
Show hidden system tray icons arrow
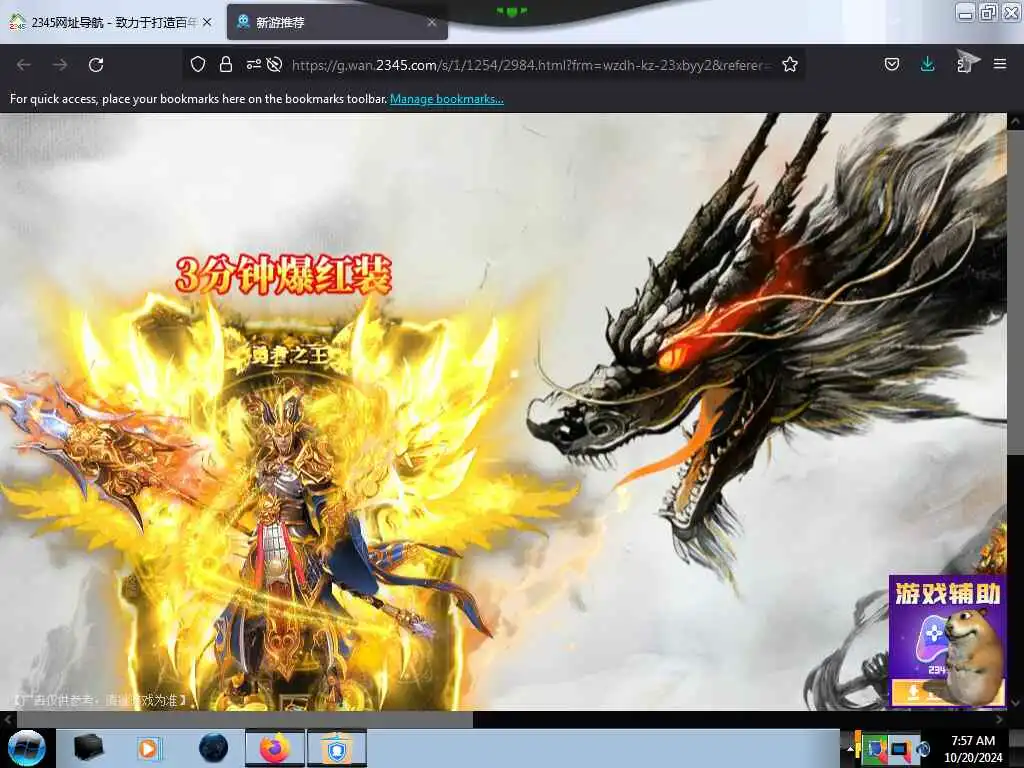point(849,749)
